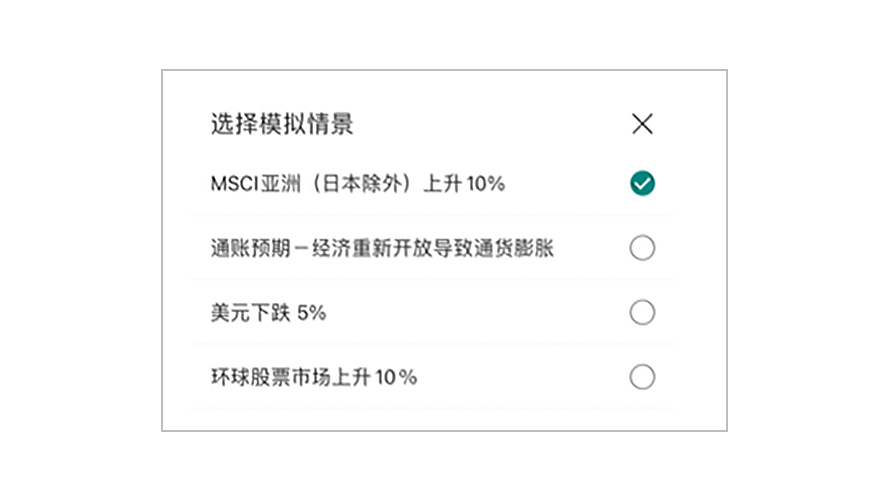Screen dimensions: 889x500
Task: Close the 选择模拟情景 dialog with X
Action: click(x=642, y=124)
